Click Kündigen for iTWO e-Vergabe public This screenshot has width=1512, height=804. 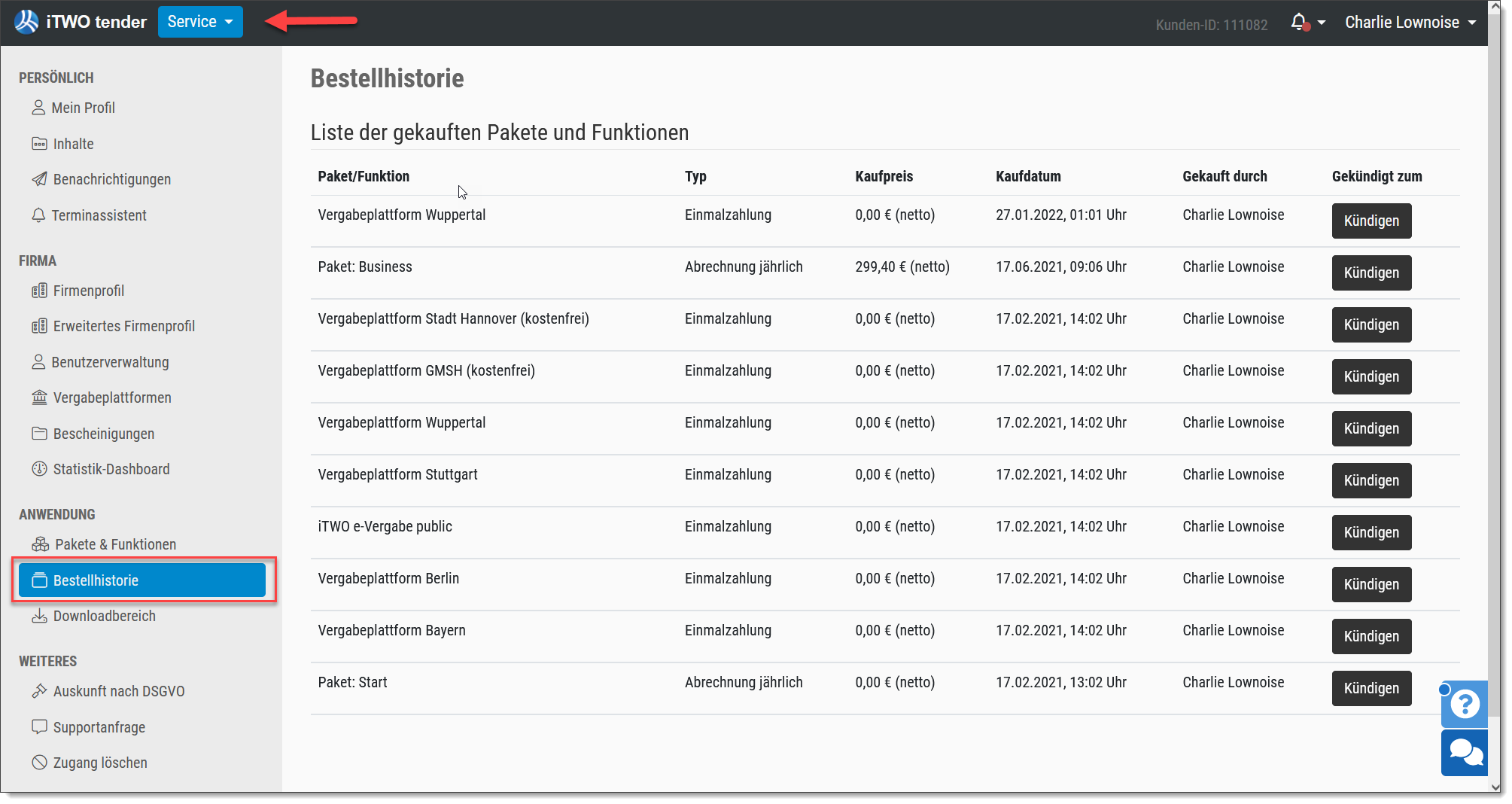click(1371, 532)
